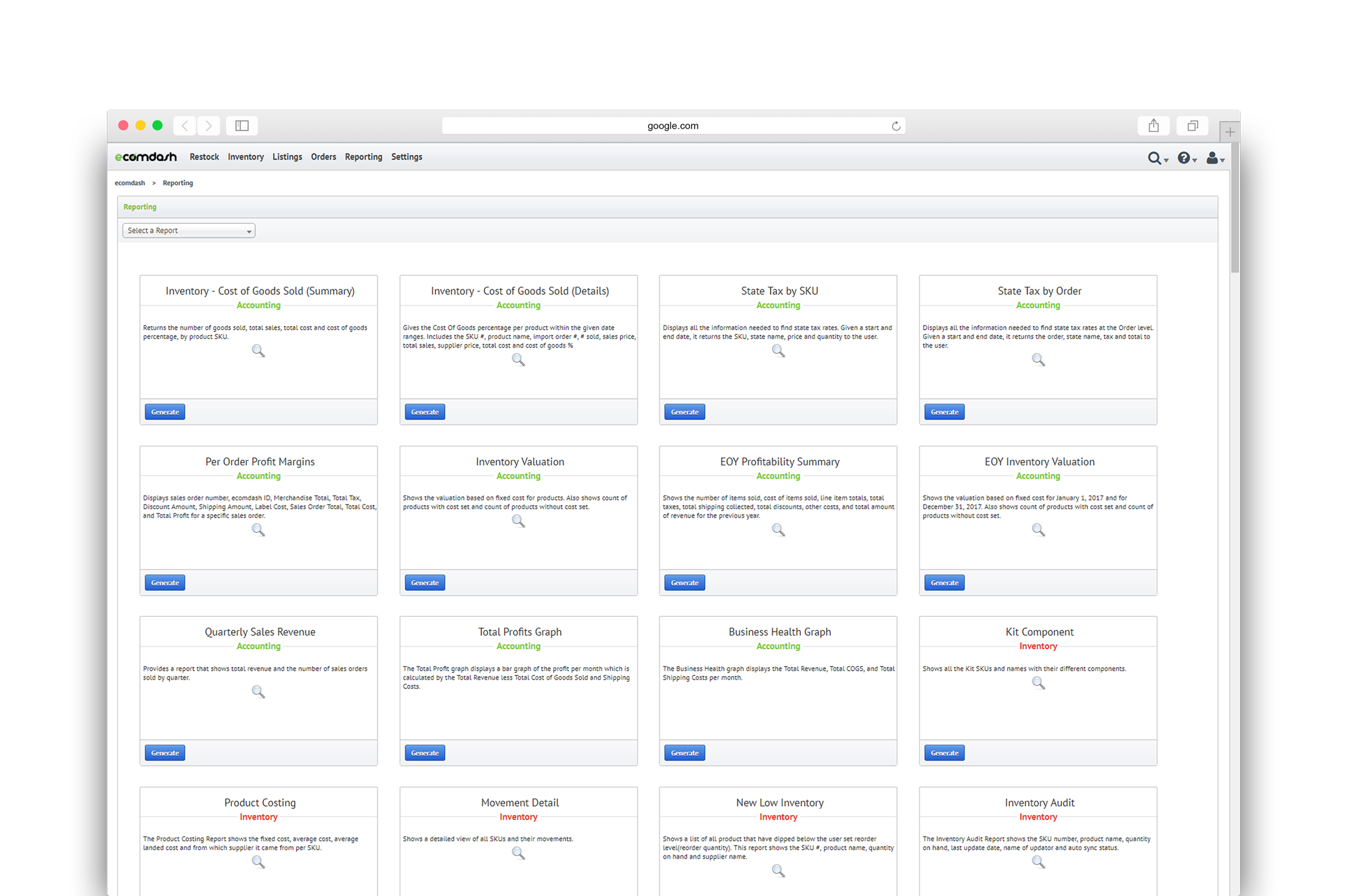Open the Inventory menu
Image resolution: width=1353 pixels, height=896 pixels.
click(246, 157)
